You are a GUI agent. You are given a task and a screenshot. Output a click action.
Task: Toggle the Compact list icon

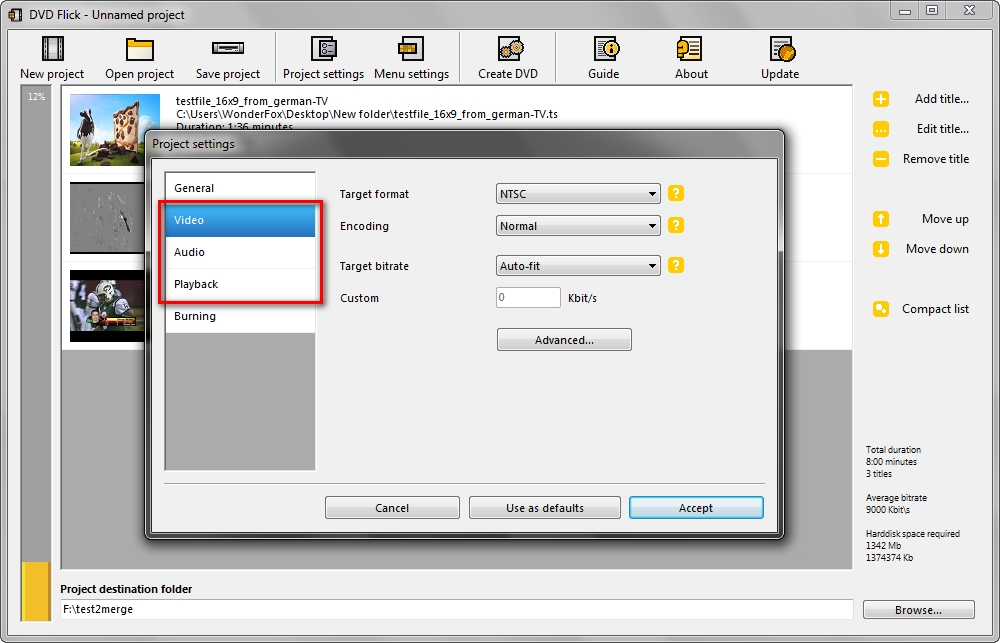(x=881, y=309)
